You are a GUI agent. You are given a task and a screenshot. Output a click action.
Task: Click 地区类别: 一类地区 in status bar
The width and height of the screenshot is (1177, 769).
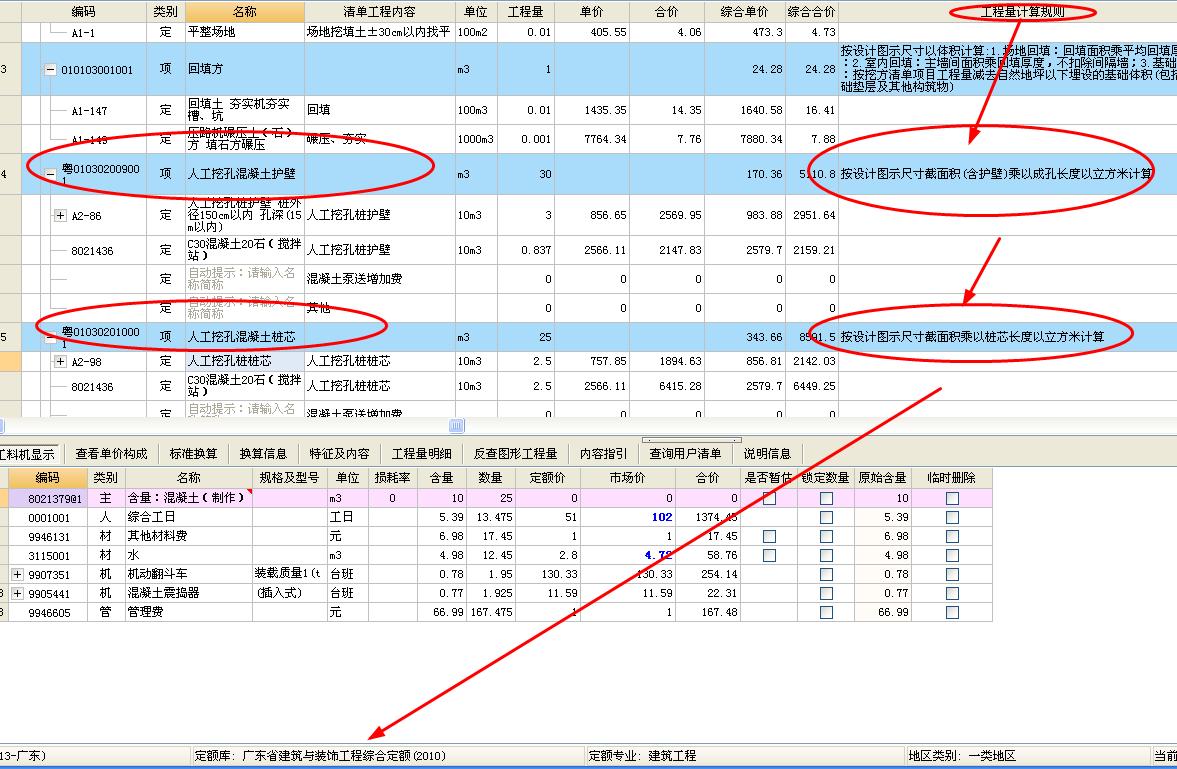962,755
